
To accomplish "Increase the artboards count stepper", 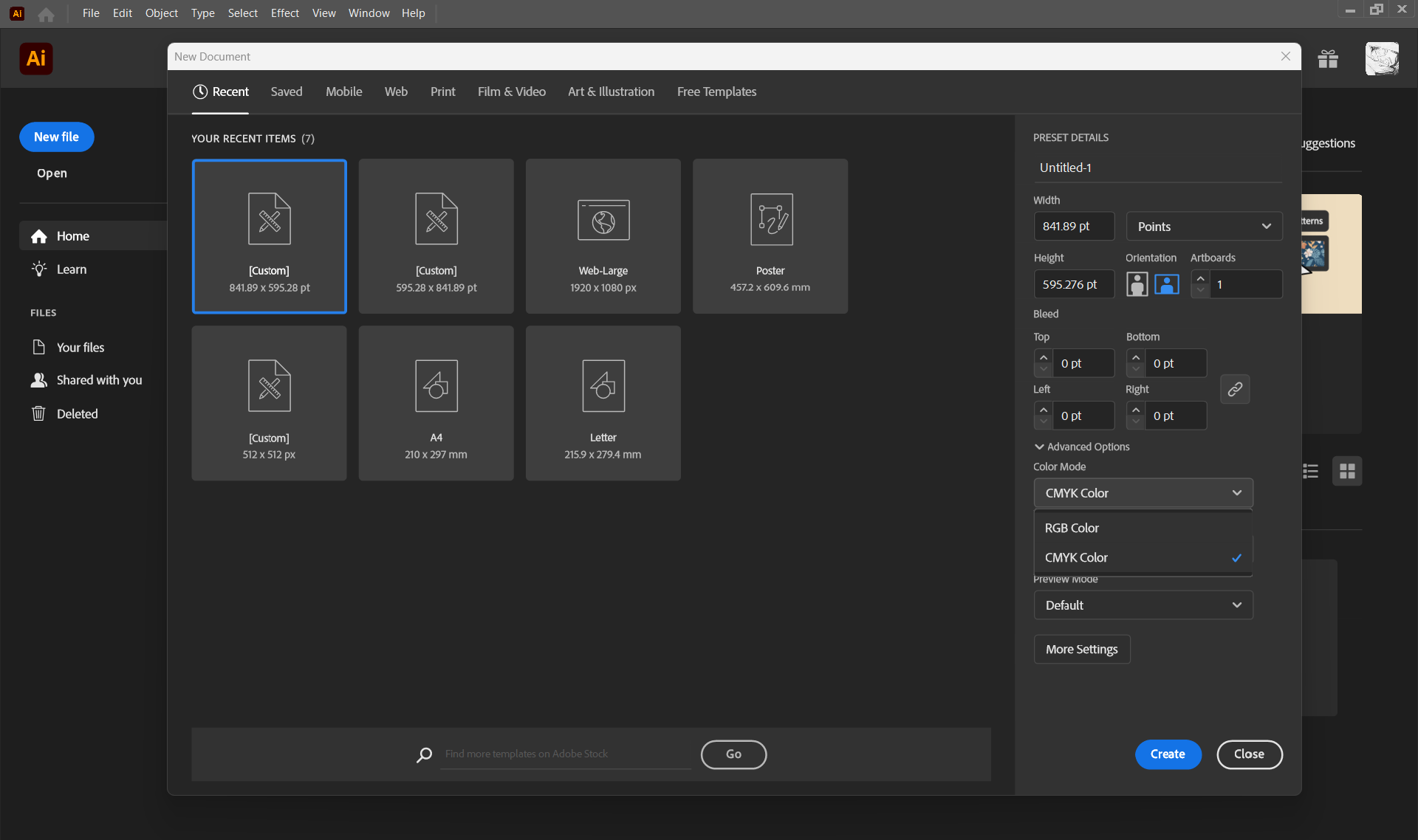I will [1201, 278].
